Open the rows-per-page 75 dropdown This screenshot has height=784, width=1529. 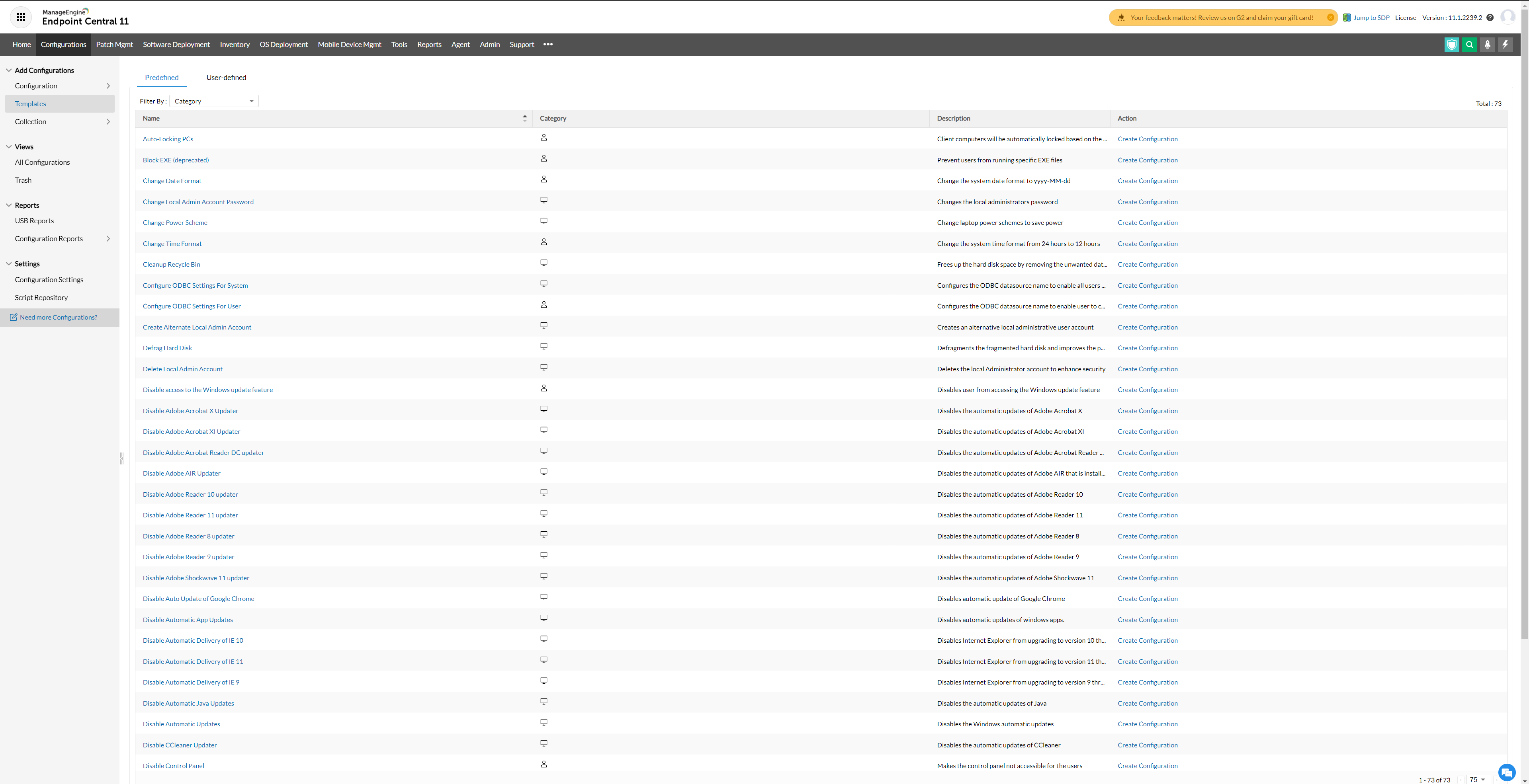point(1477,779)
